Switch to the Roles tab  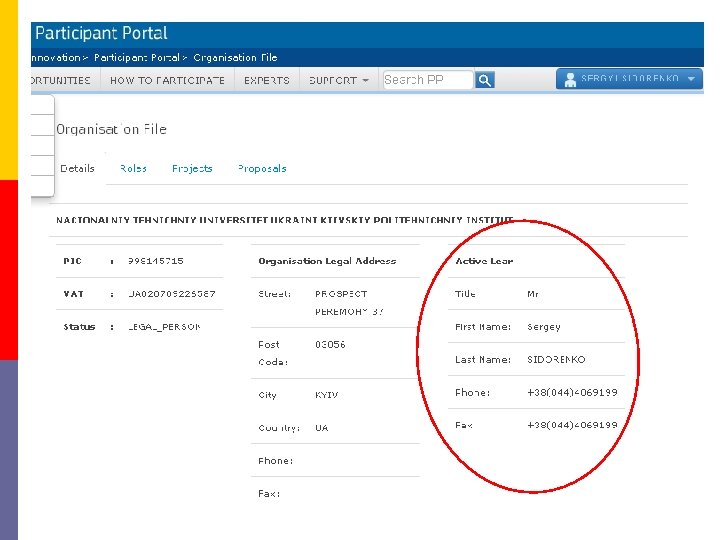coord(133,169)
